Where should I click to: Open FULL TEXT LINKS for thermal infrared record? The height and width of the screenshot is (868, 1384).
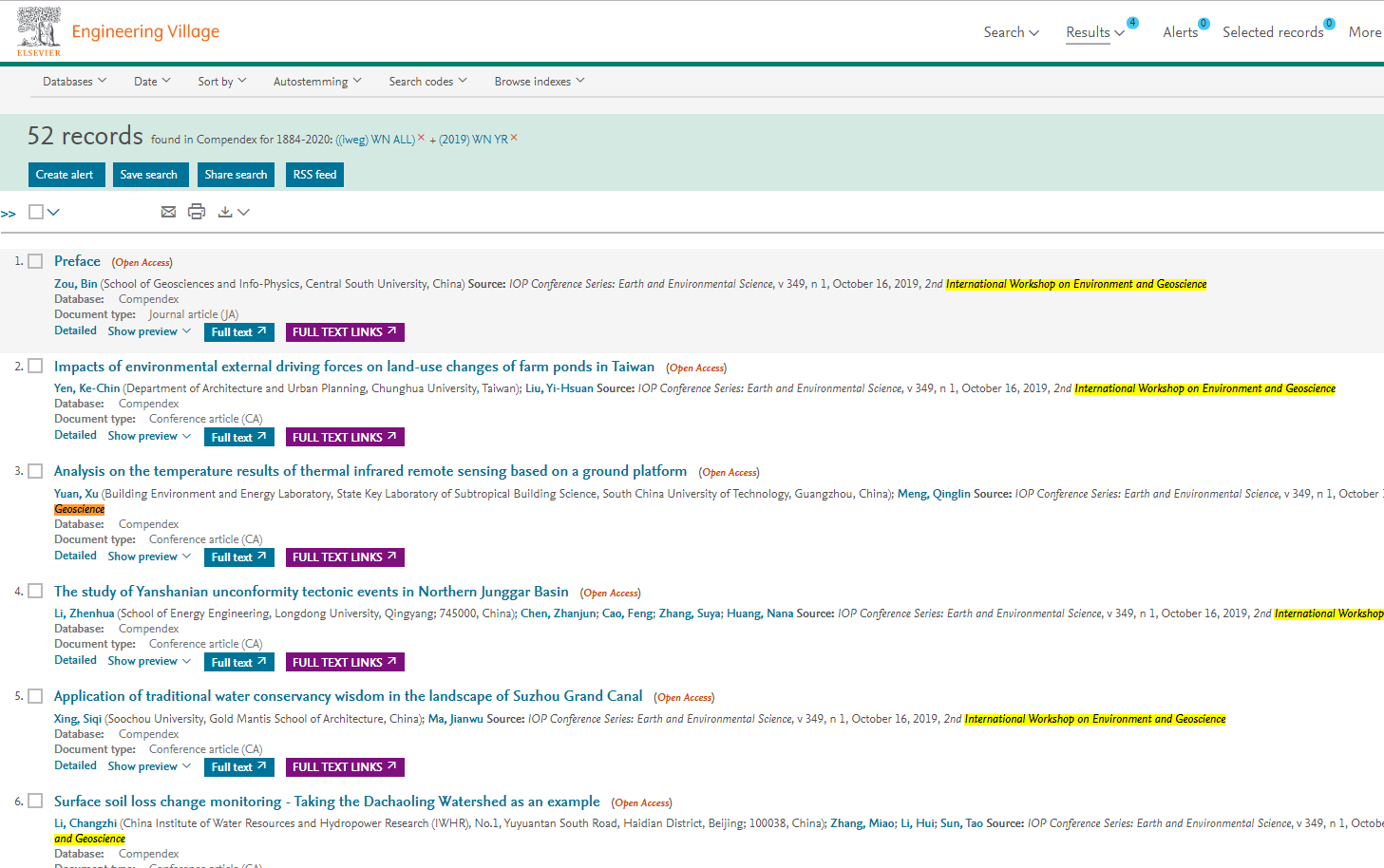345,557
